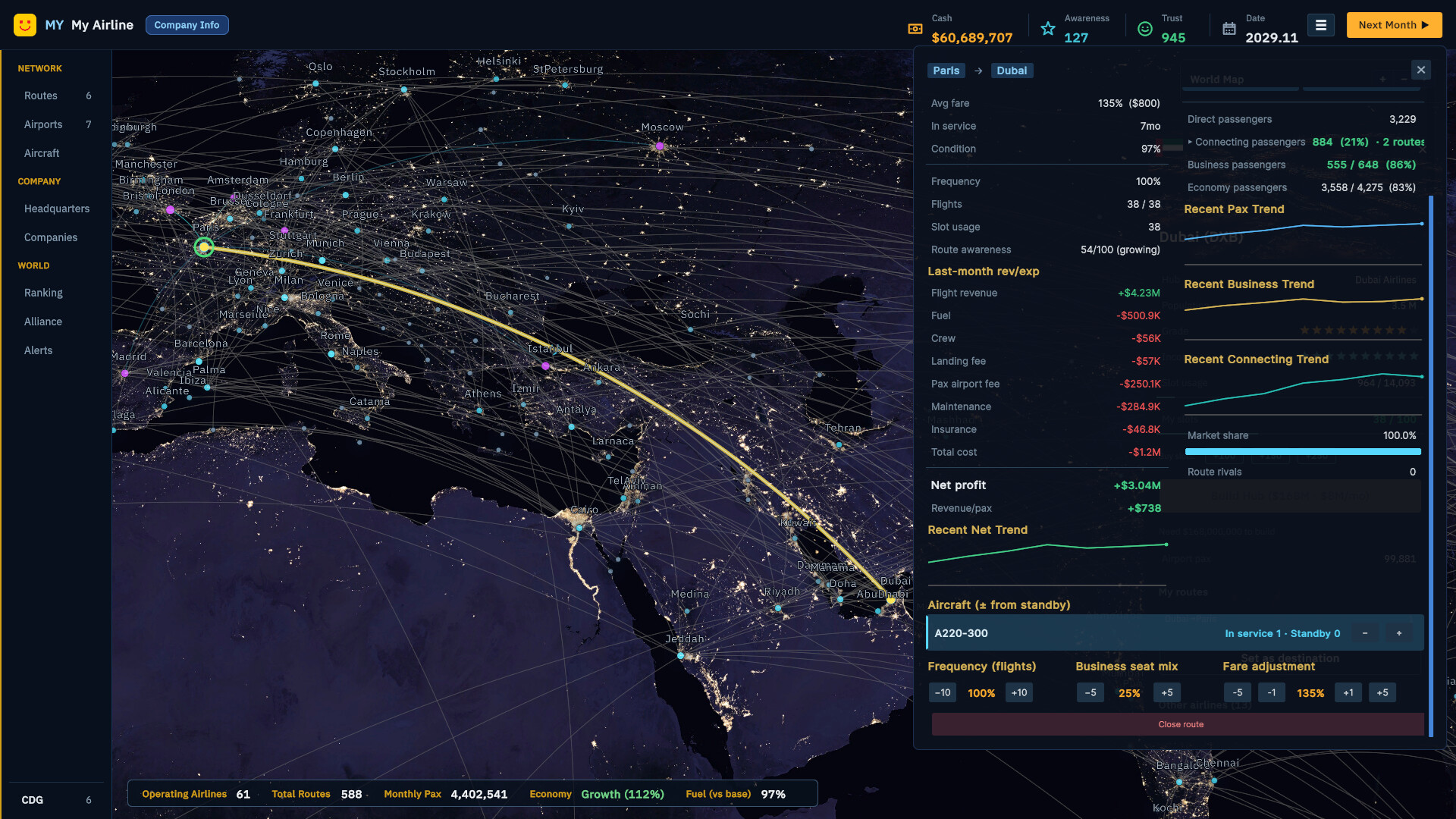Click the awareness star icon
The width and height of the screenshot is (1456, 819).
click(x=1048, y=29)
